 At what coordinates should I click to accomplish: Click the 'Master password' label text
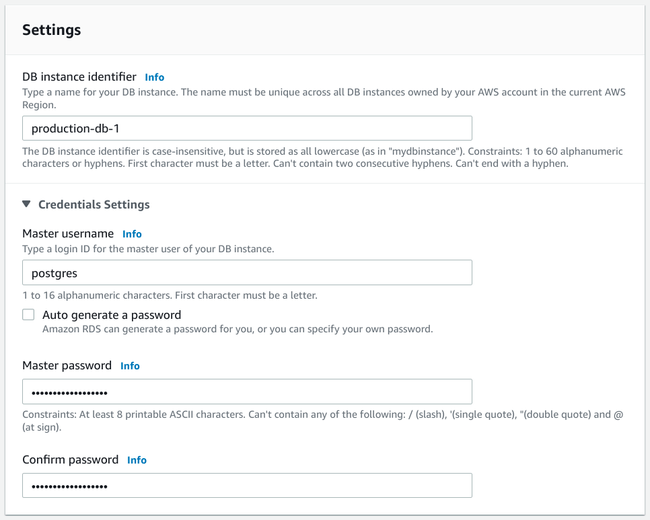(x=66, y=366)
